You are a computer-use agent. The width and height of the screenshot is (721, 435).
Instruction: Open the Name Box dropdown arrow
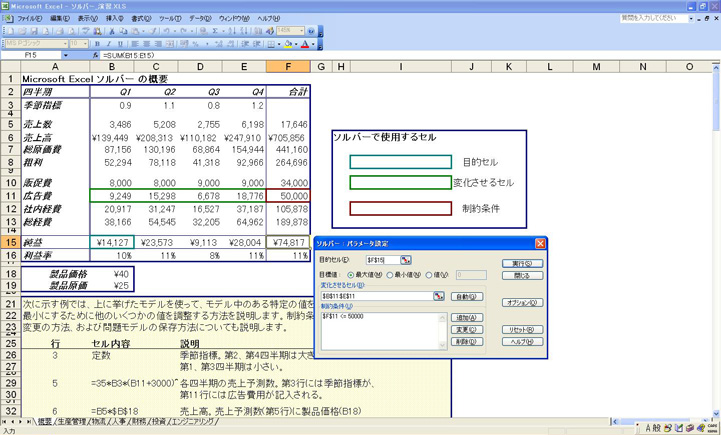coord(66,55)
